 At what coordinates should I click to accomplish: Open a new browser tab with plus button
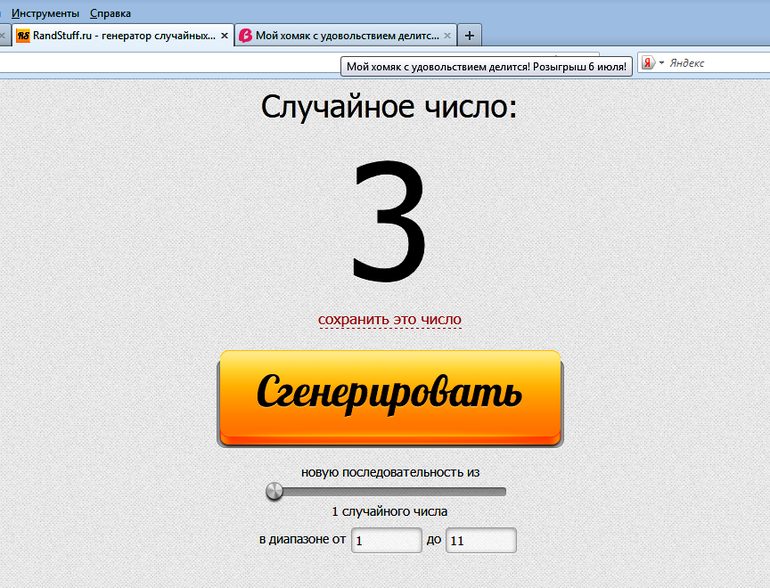pyautogui.click(x=469, y=35)
